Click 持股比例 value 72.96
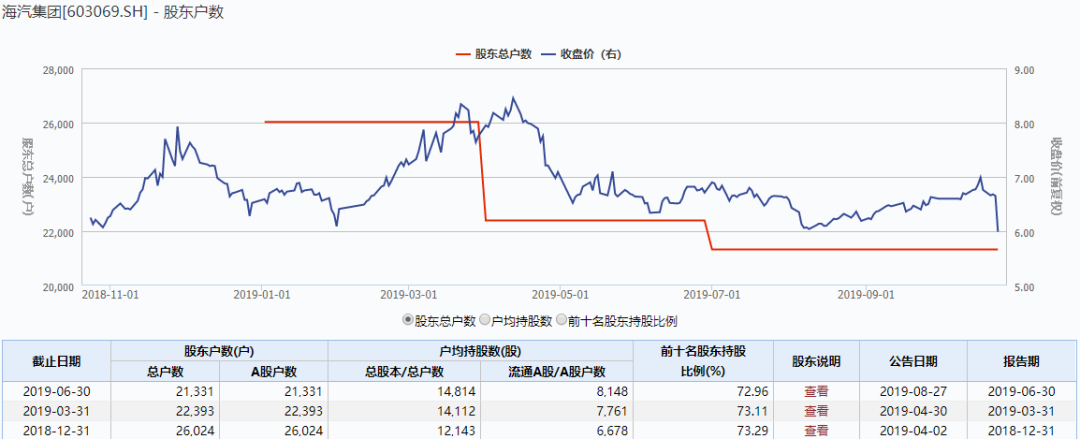The image size is (1080, 439). click(754, 391)
